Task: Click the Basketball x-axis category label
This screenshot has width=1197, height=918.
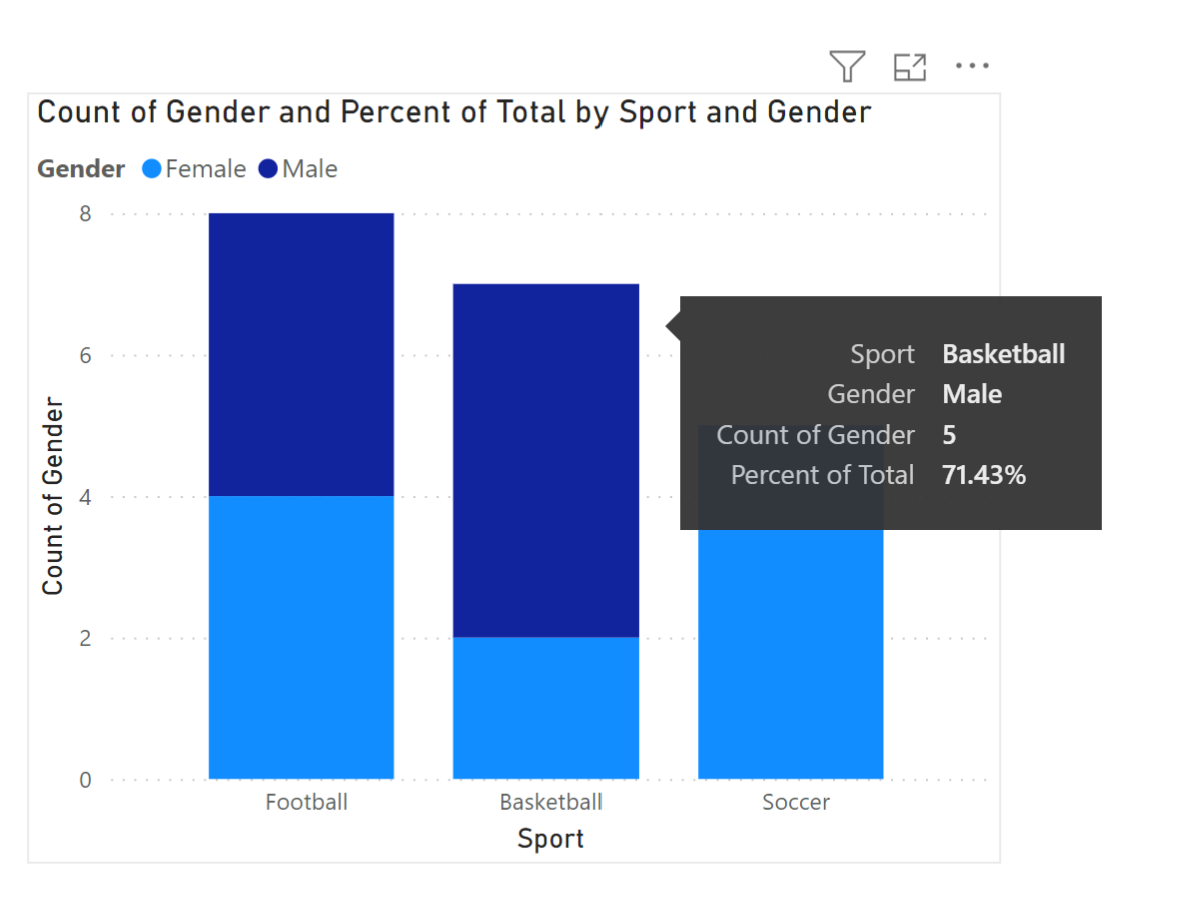Action: tap(551, 802)
